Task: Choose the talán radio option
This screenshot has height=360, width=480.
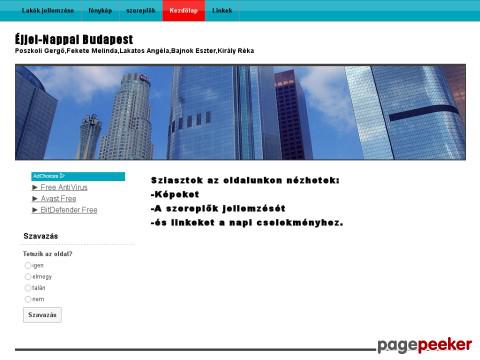Action: pos(28,288)
